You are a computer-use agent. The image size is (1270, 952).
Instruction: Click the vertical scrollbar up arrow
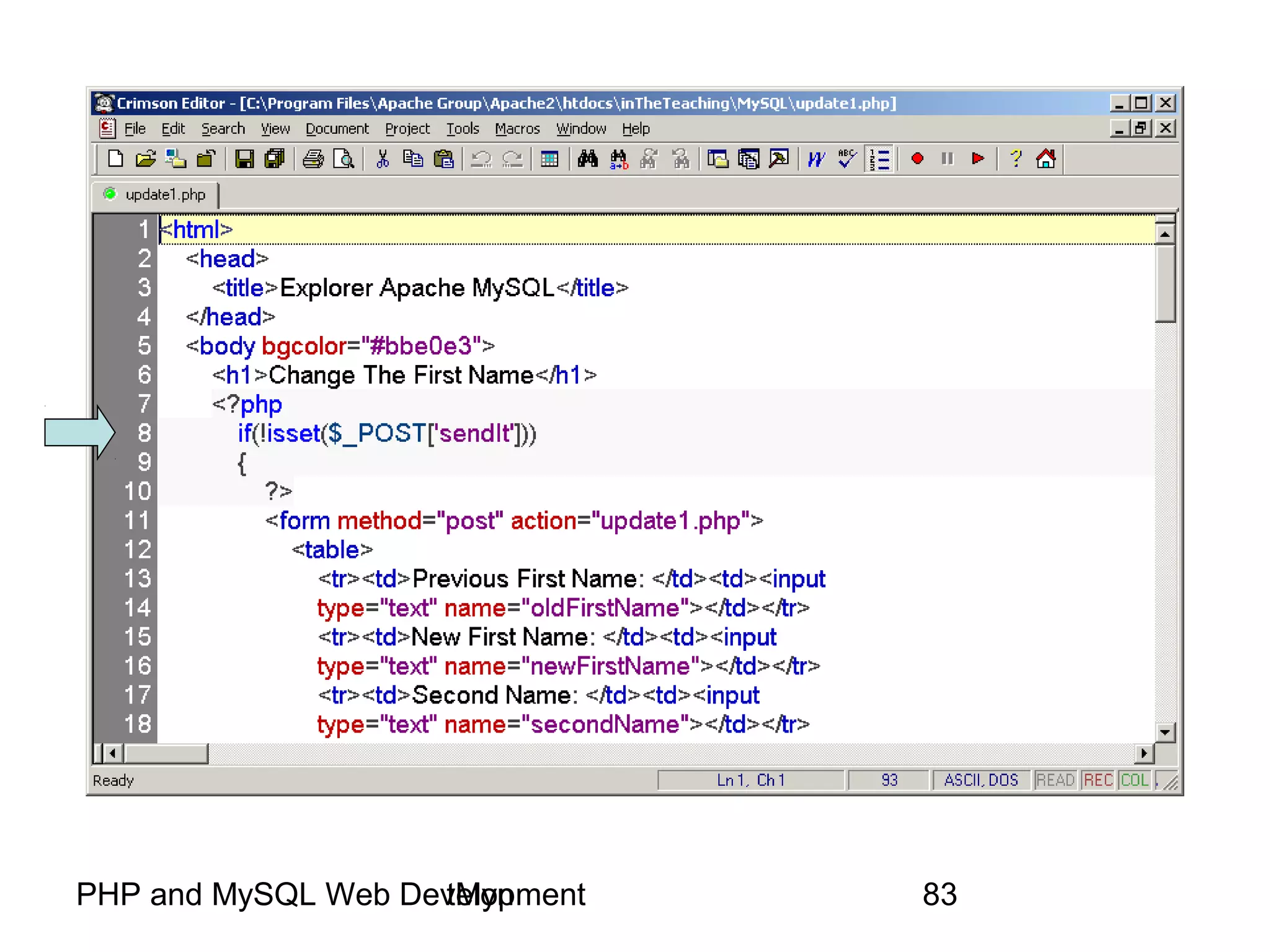pyautogui.click(x=1165, y=234)
